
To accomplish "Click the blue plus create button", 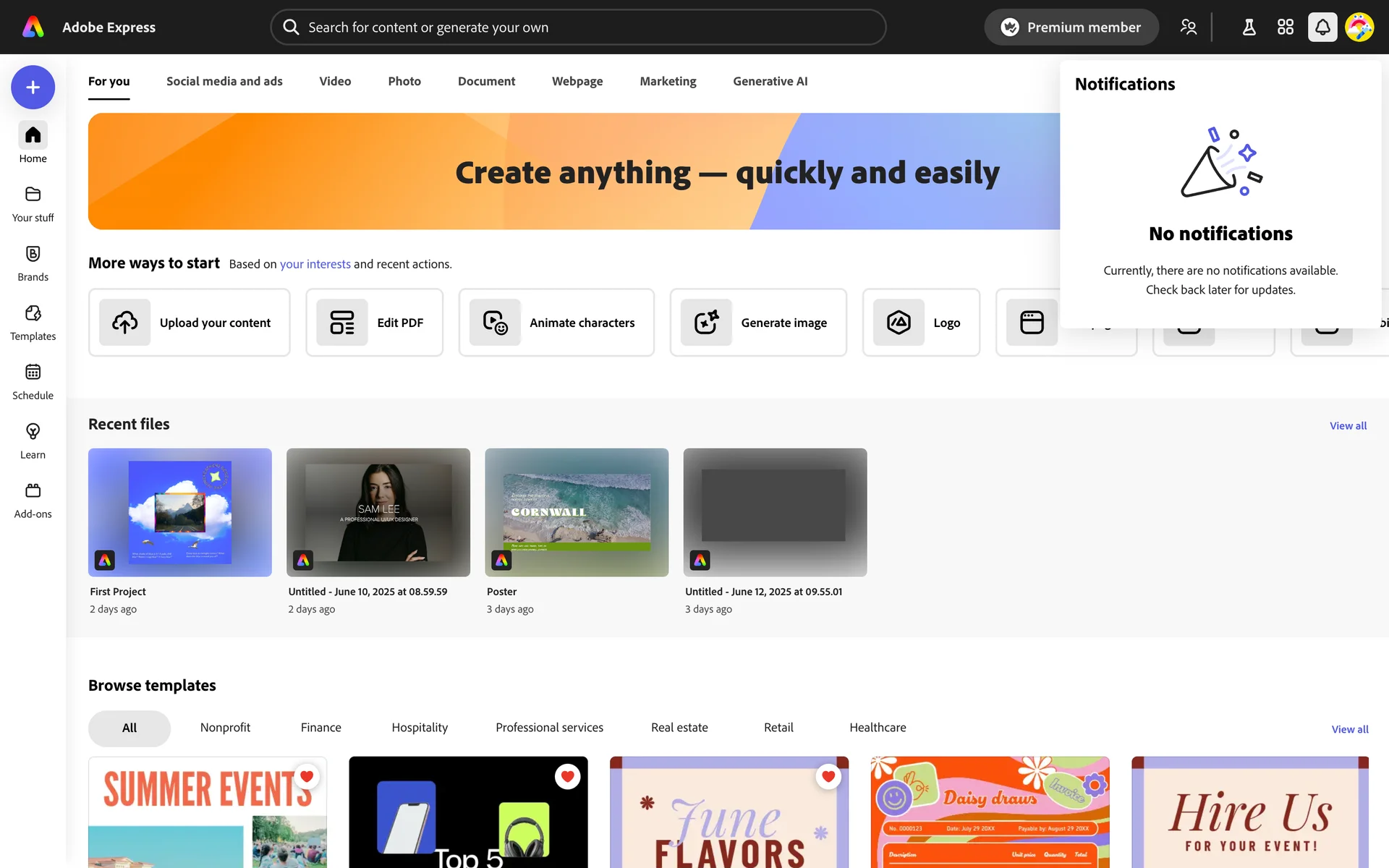I will 33,88.
